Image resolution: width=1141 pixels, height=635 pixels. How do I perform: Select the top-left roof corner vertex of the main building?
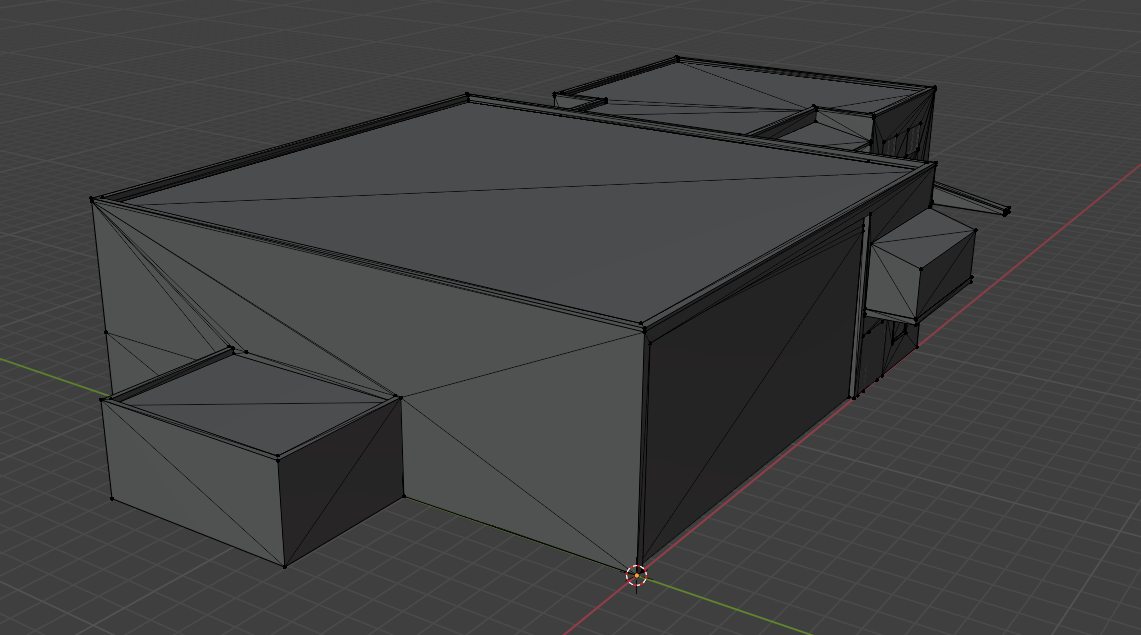[92, 199]
